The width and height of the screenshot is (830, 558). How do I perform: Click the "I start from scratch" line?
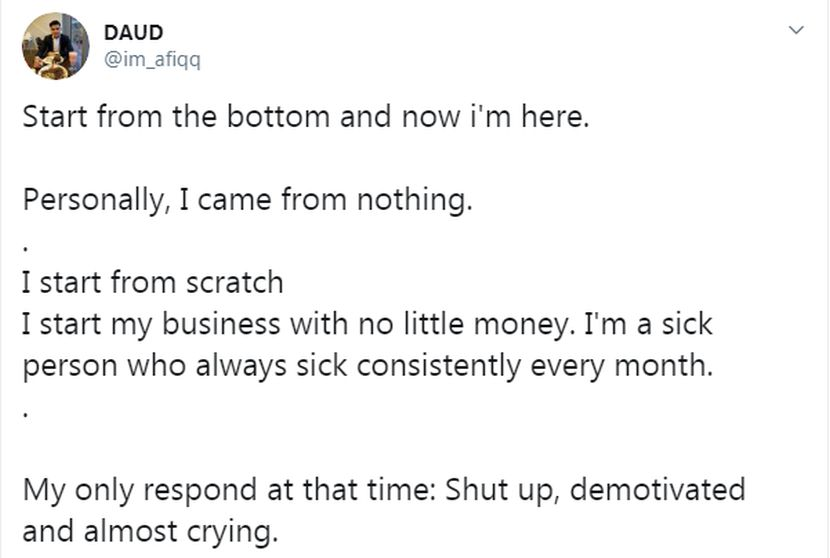coord(153,282)
